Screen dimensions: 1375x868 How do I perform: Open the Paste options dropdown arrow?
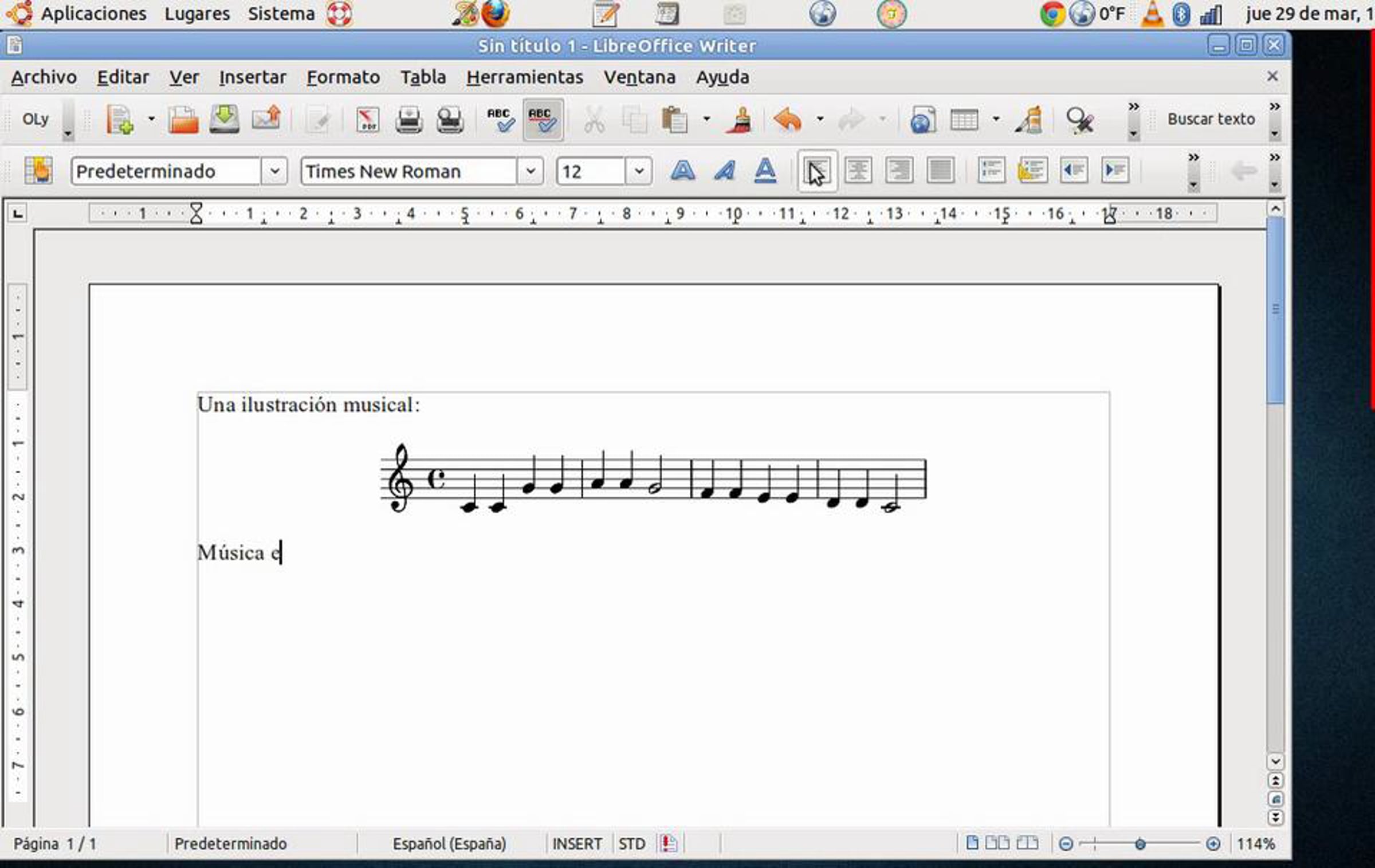[x=706, y=119]
